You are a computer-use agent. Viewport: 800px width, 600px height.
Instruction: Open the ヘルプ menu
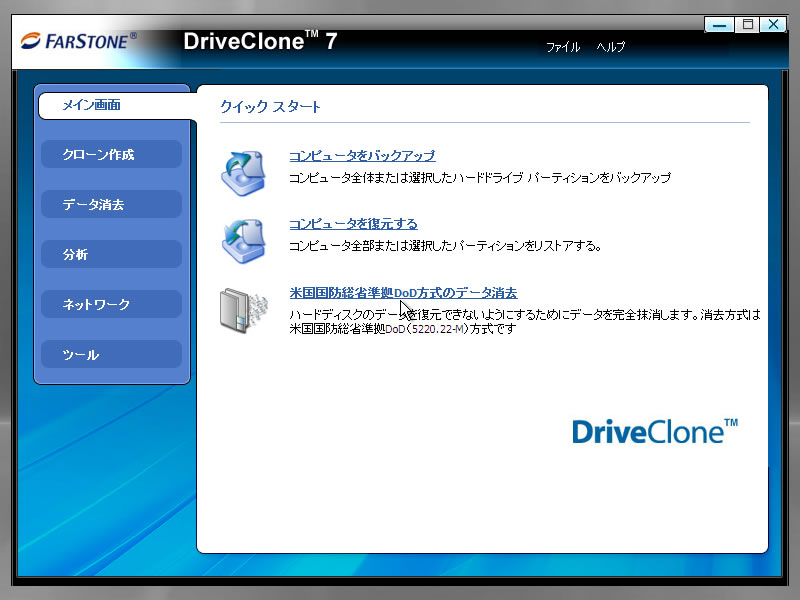point(611,47)
